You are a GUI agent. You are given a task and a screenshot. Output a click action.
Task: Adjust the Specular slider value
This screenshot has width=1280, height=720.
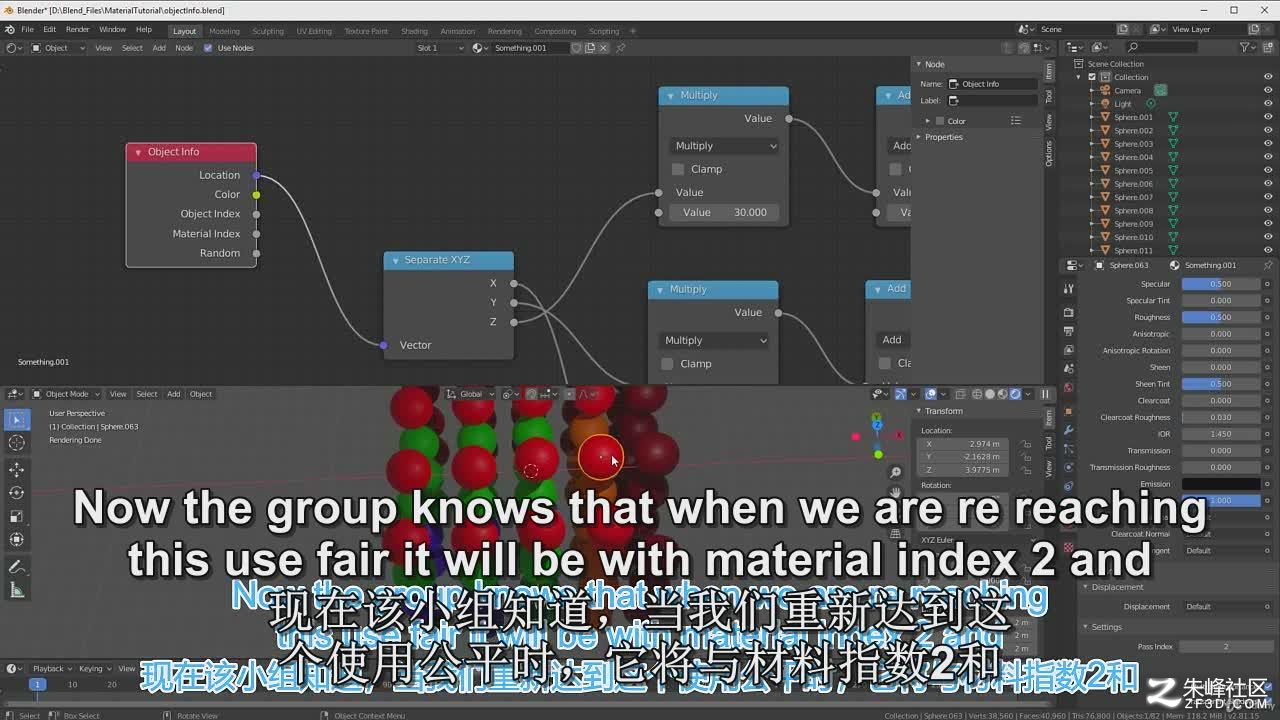click(x=1221, y=284)
